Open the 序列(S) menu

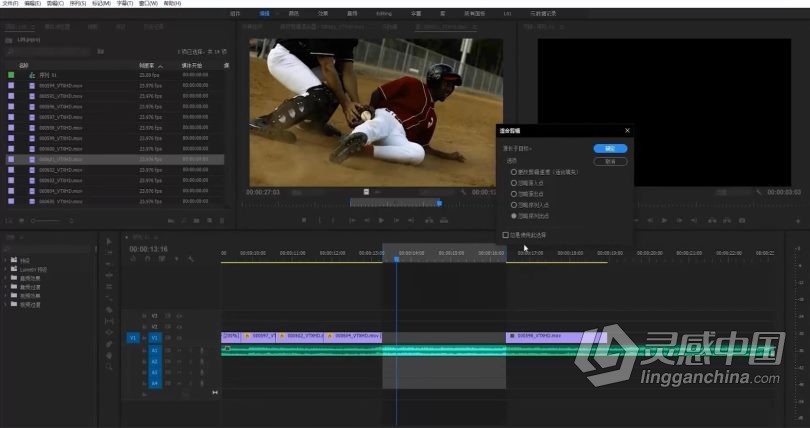[x=78, y=3]
